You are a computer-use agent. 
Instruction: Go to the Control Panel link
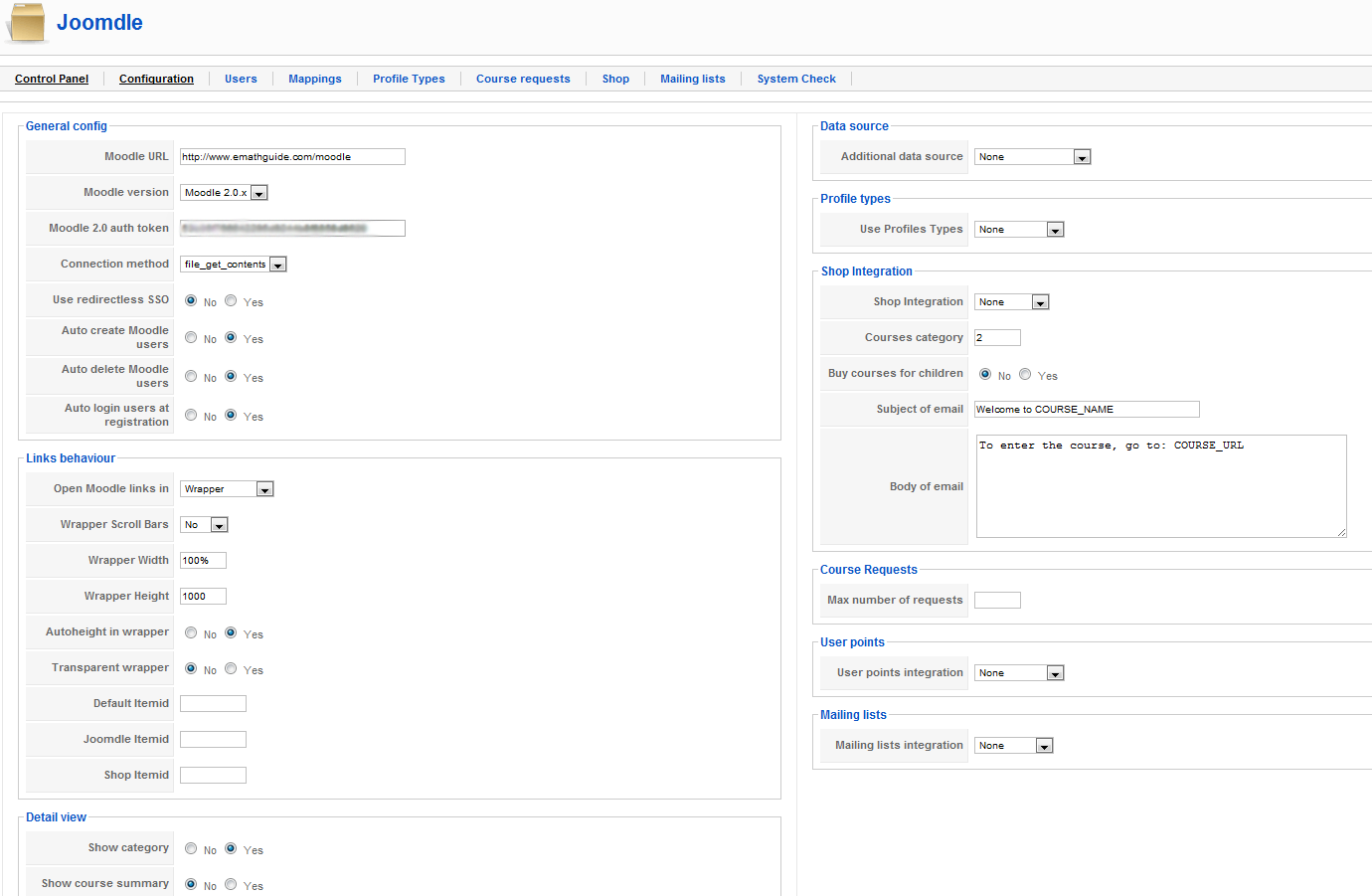point(52,79)
